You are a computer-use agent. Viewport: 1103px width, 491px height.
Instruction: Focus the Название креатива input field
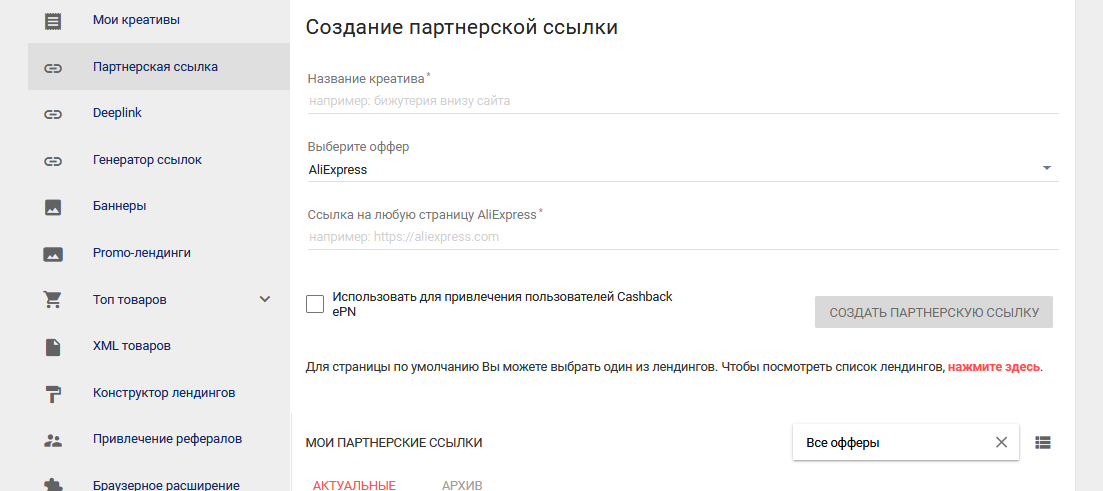pos(683,101)
